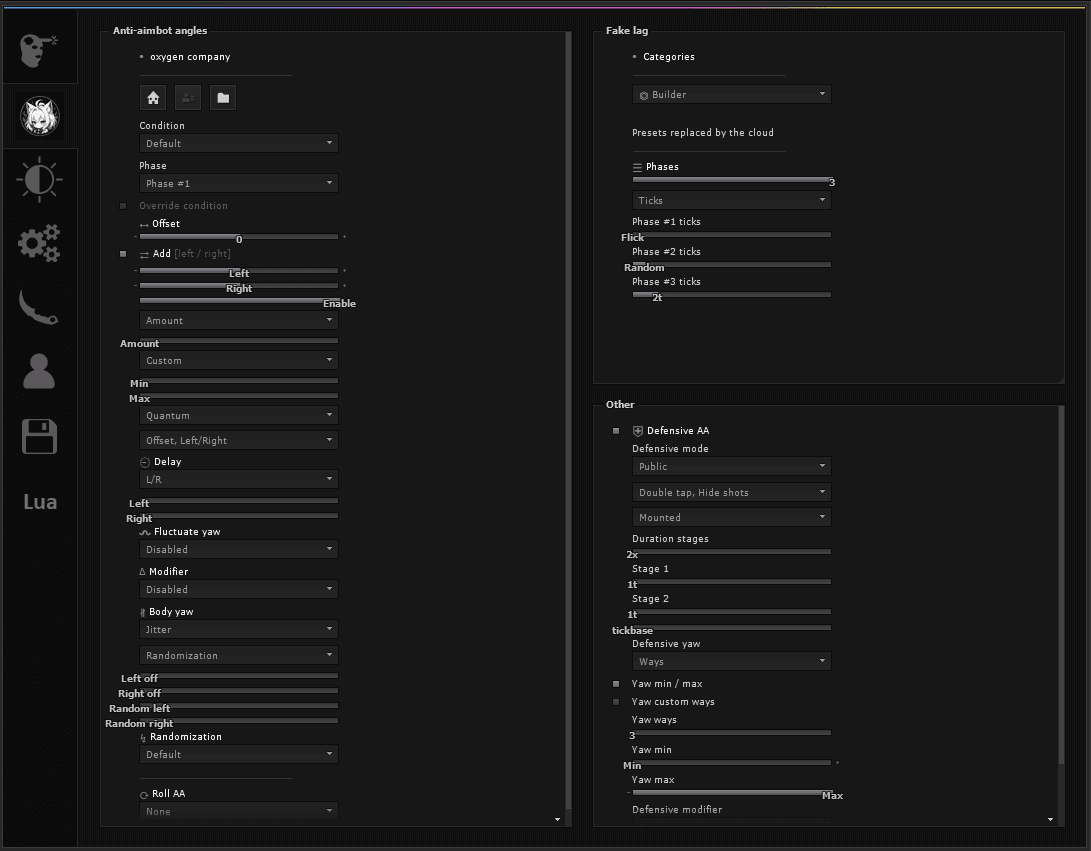The height and width of the screenshot is (851, 1091).
Task: Click the Offset slider
Action: point(239,237)
